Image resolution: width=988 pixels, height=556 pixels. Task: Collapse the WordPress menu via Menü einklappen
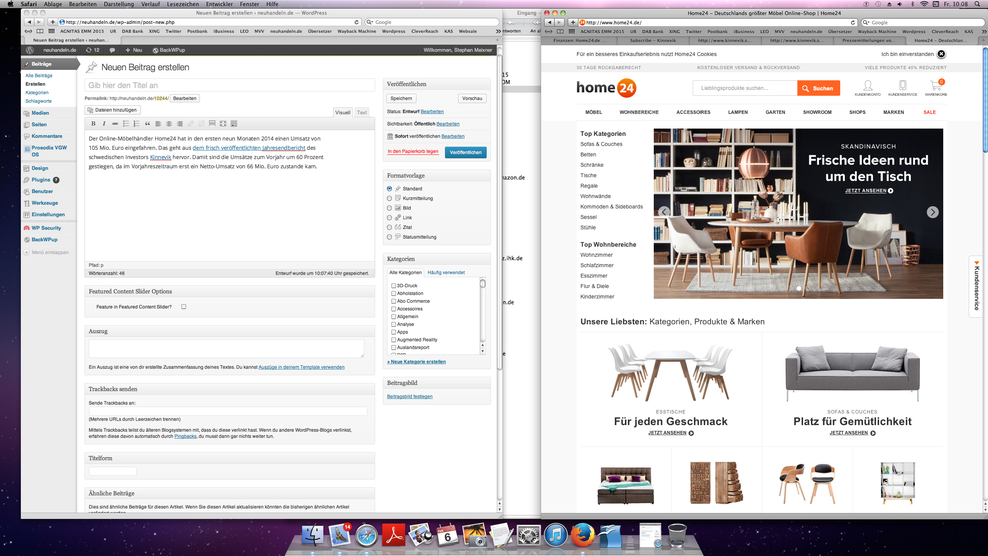pyautogui.click(x=46, y=252)
